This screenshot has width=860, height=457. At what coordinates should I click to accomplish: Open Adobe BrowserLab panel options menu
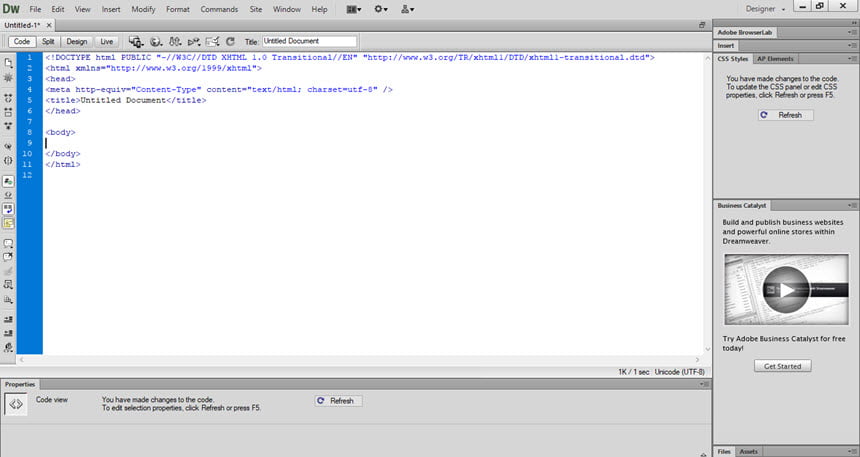[x=852, y=32]
